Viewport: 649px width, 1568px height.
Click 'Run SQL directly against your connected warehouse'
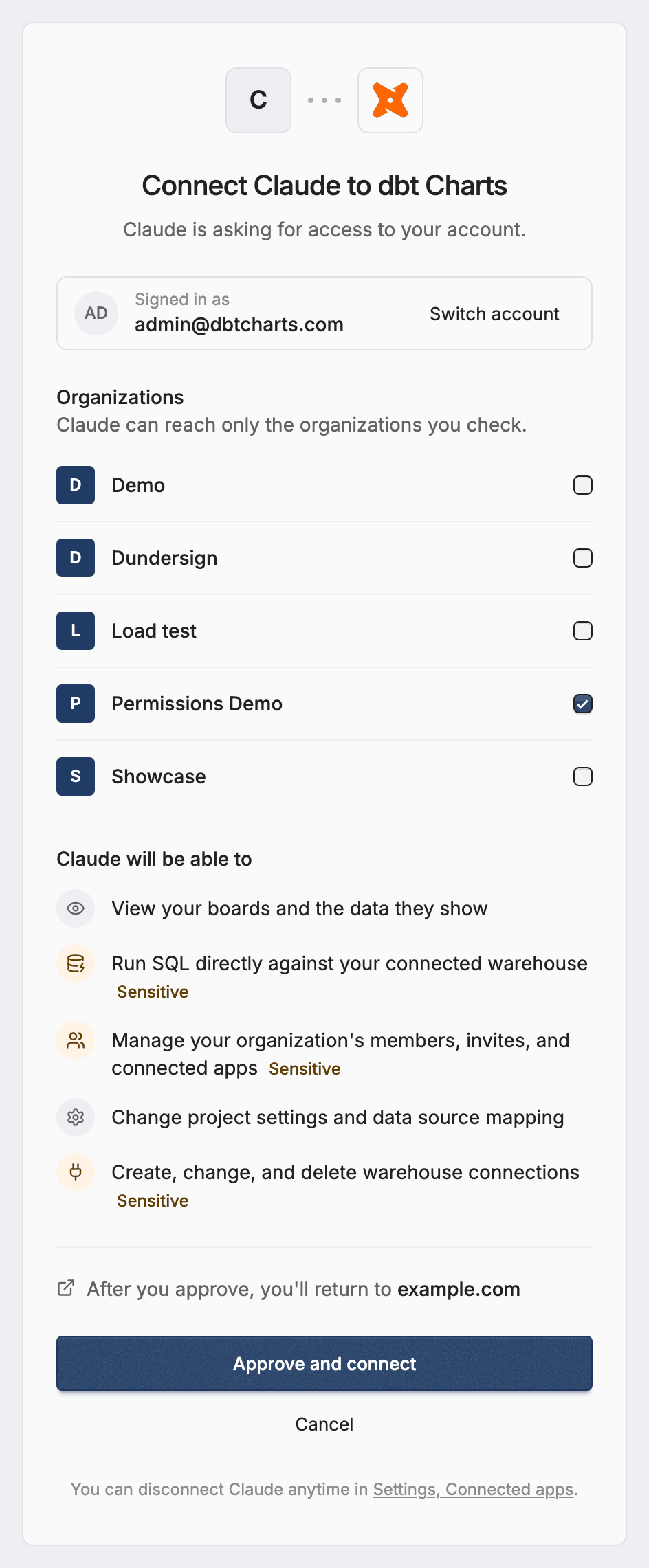pos(349,963)
